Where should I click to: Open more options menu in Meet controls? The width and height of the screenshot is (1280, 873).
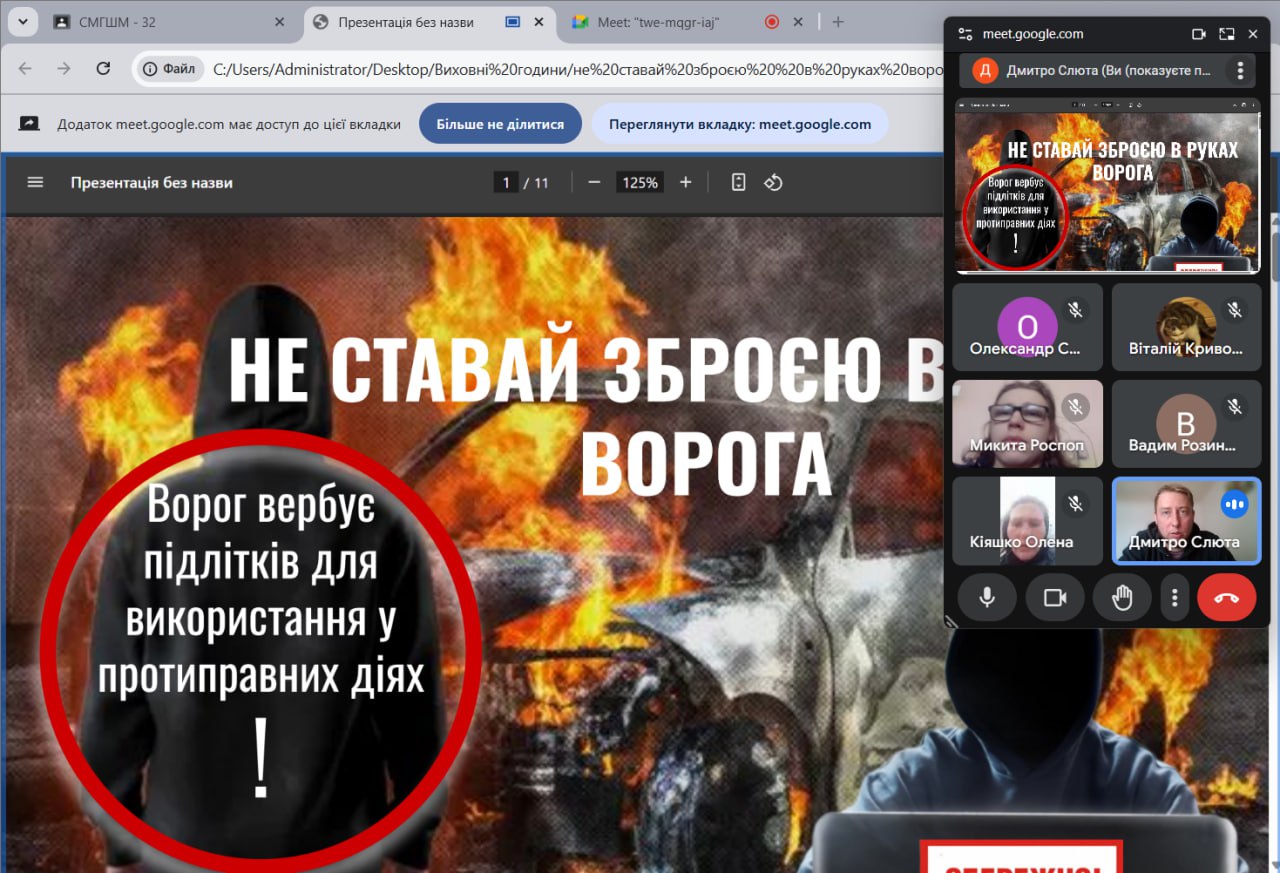point(1174,597)
